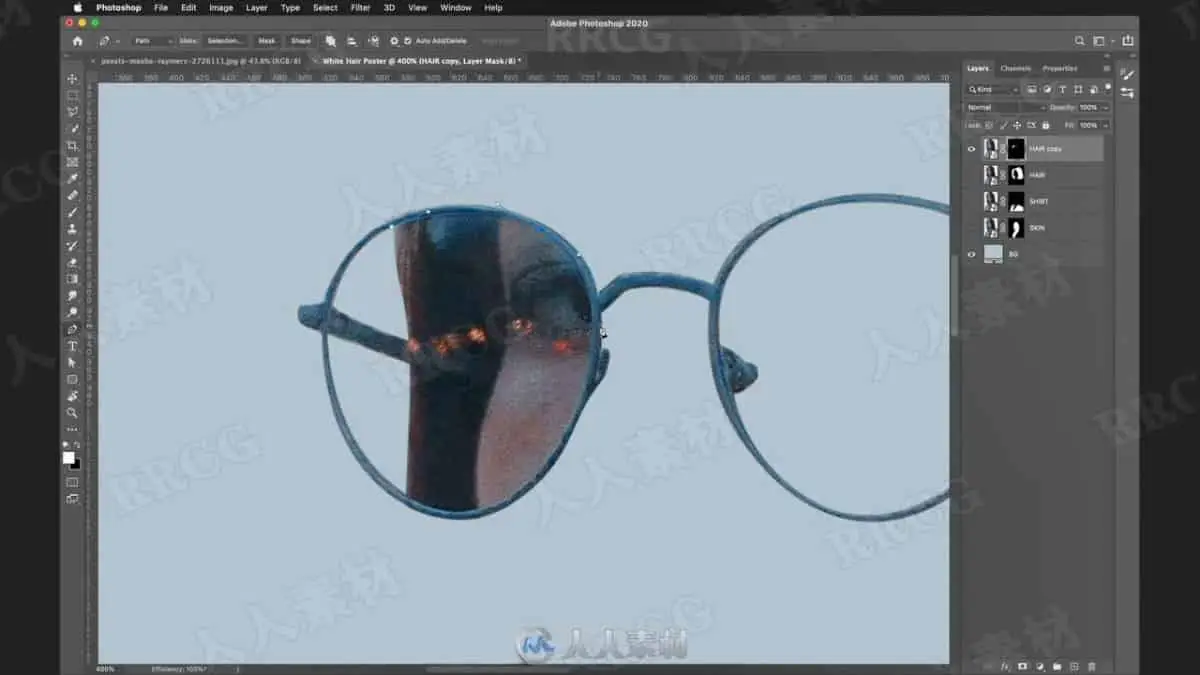This screenshot has height=675, width=1200.
Task: Toggle Auto Add/Delete checkbox
Action: click(407, 41)
